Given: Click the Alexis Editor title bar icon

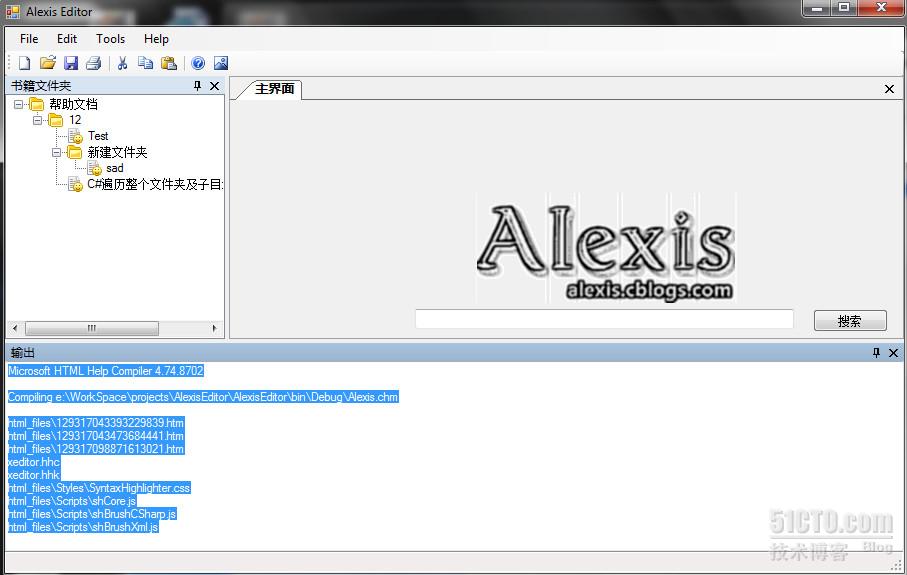Looking at the screenshot, I should pos(13,12).
